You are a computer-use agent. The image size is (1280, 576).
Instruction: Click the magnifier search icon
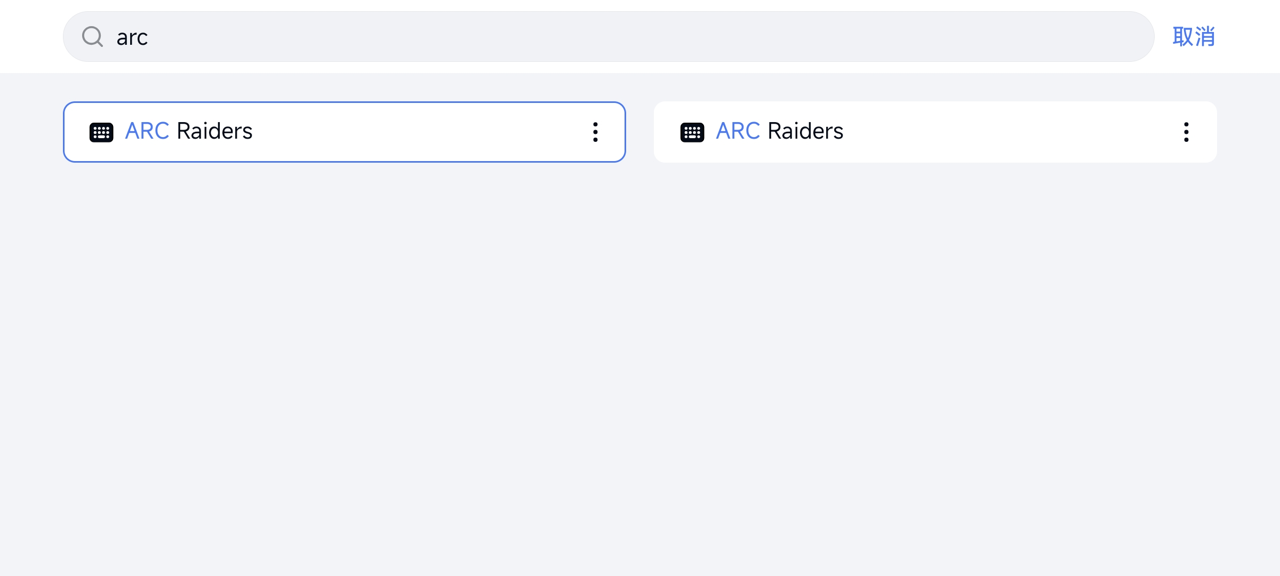(93, 37)
